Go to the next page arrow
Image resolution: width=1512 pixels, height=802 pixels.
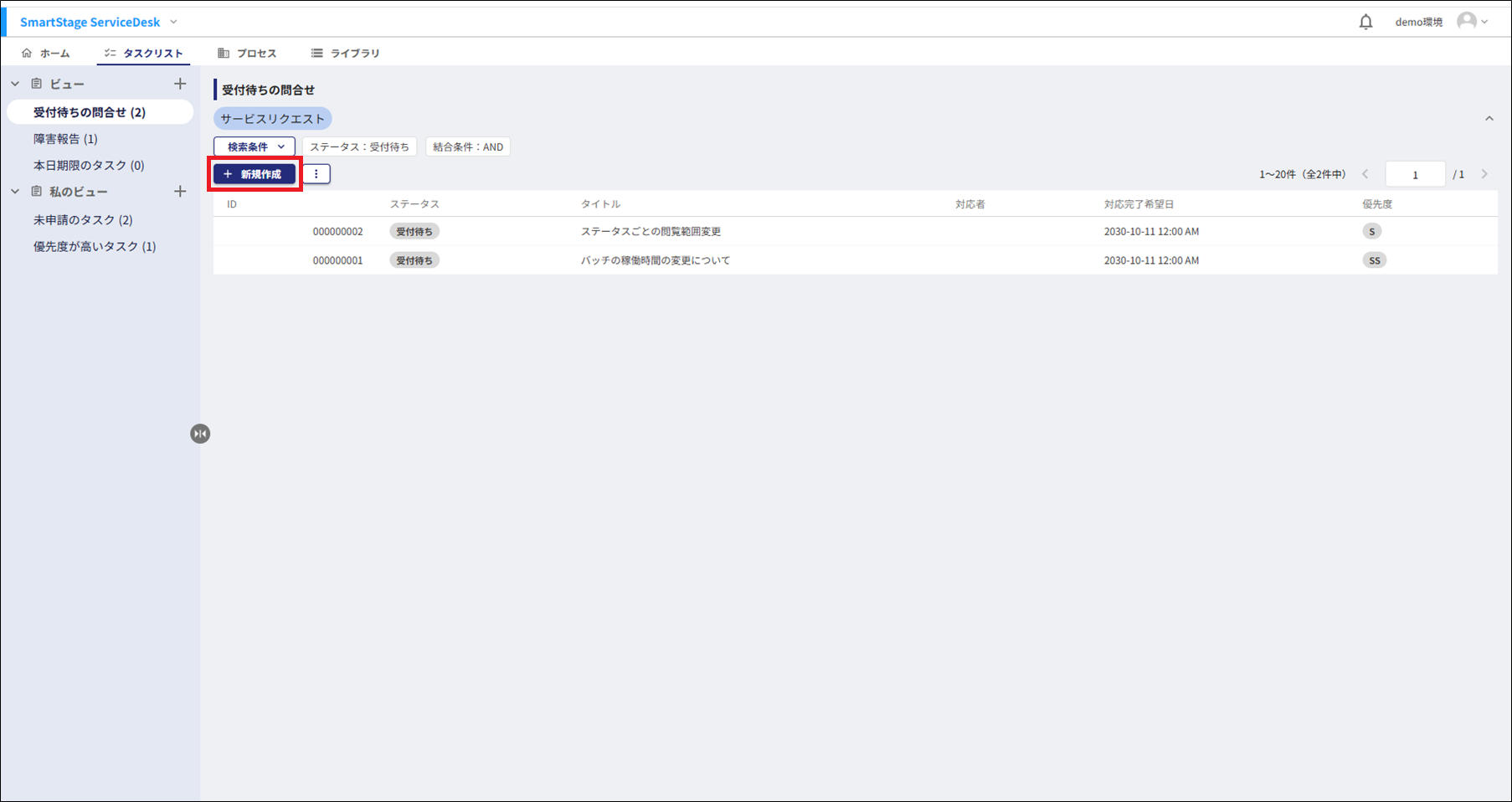tap(1484, 174)
